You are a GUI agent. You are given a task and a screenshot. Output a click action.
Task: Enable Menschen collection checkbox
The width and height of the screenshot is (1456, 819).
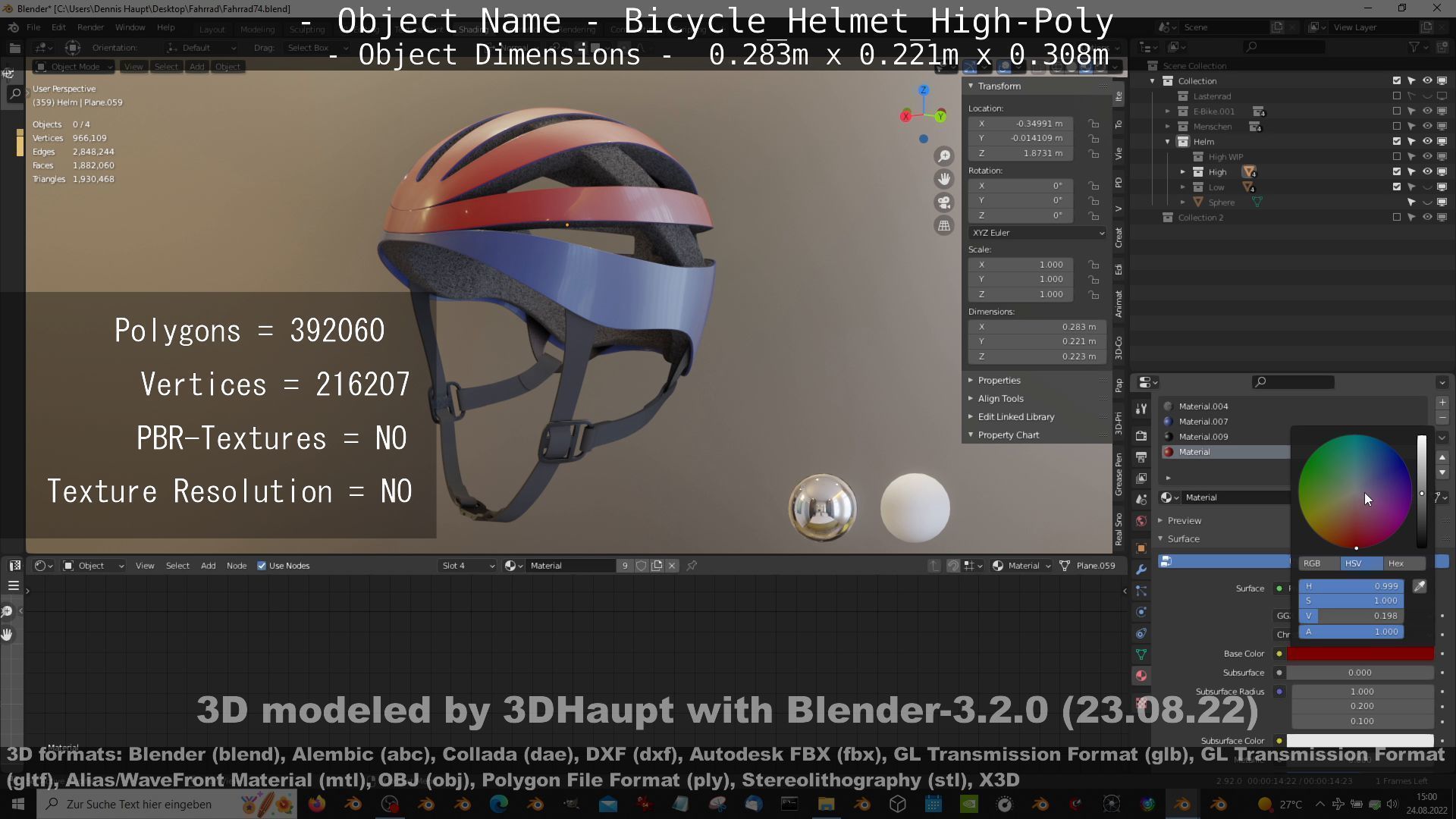[1397, 127]
